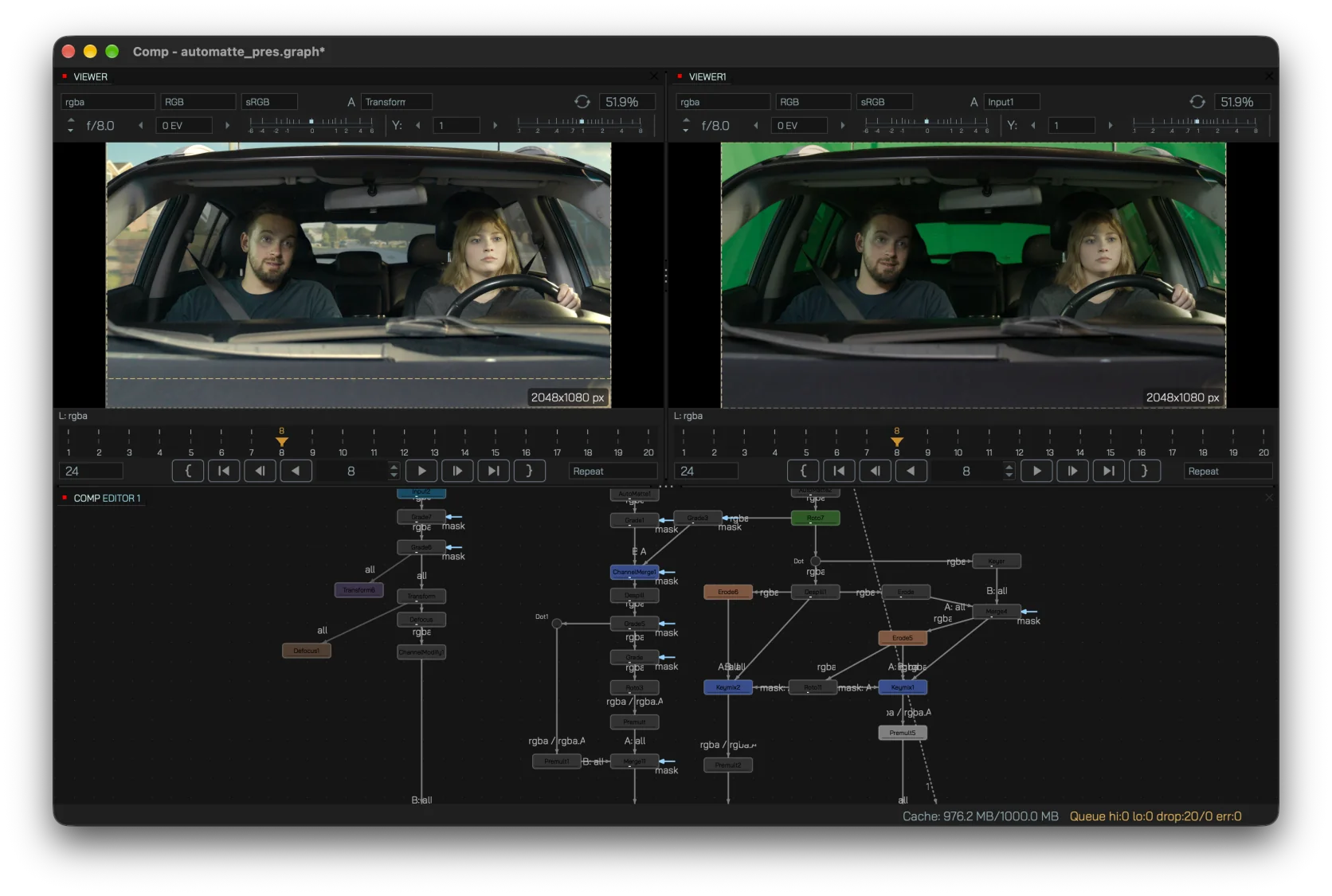Increase gamma Y arrow in left viewer
The height and width of the screenshot is (896, 1332).
tap(495, 125)
